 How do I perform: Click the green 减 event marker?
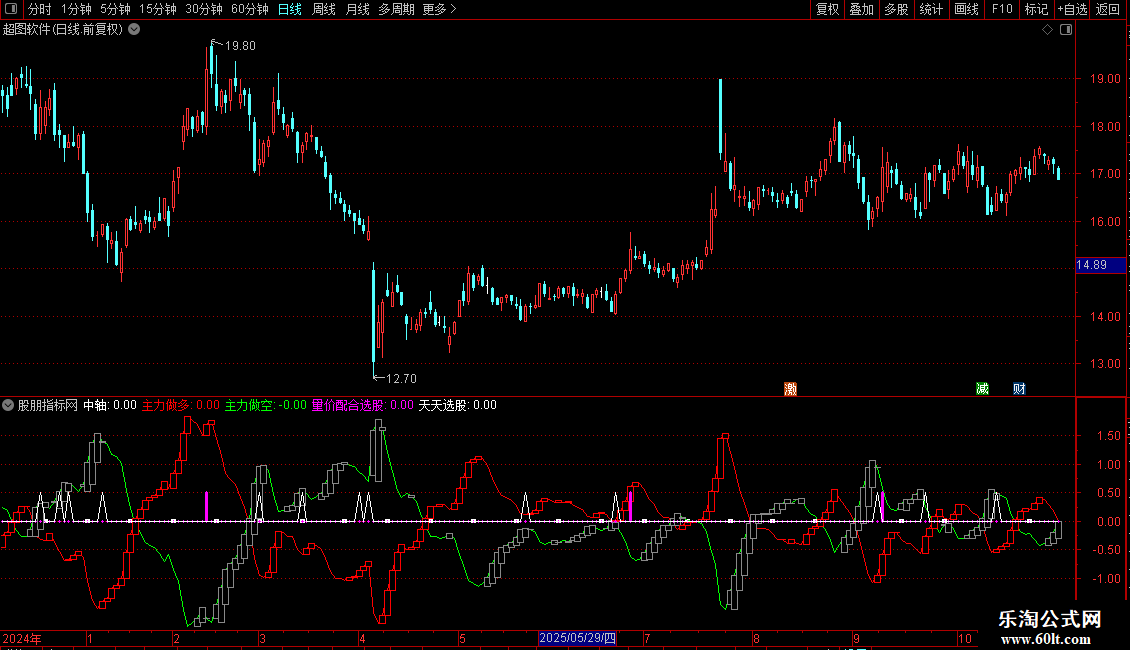pos(982,389)
